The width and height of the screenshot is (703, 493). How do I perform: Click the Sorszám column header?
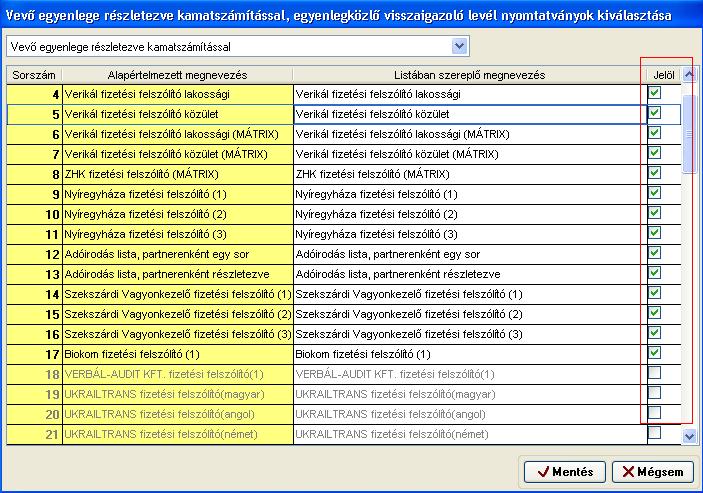(34, 75)
